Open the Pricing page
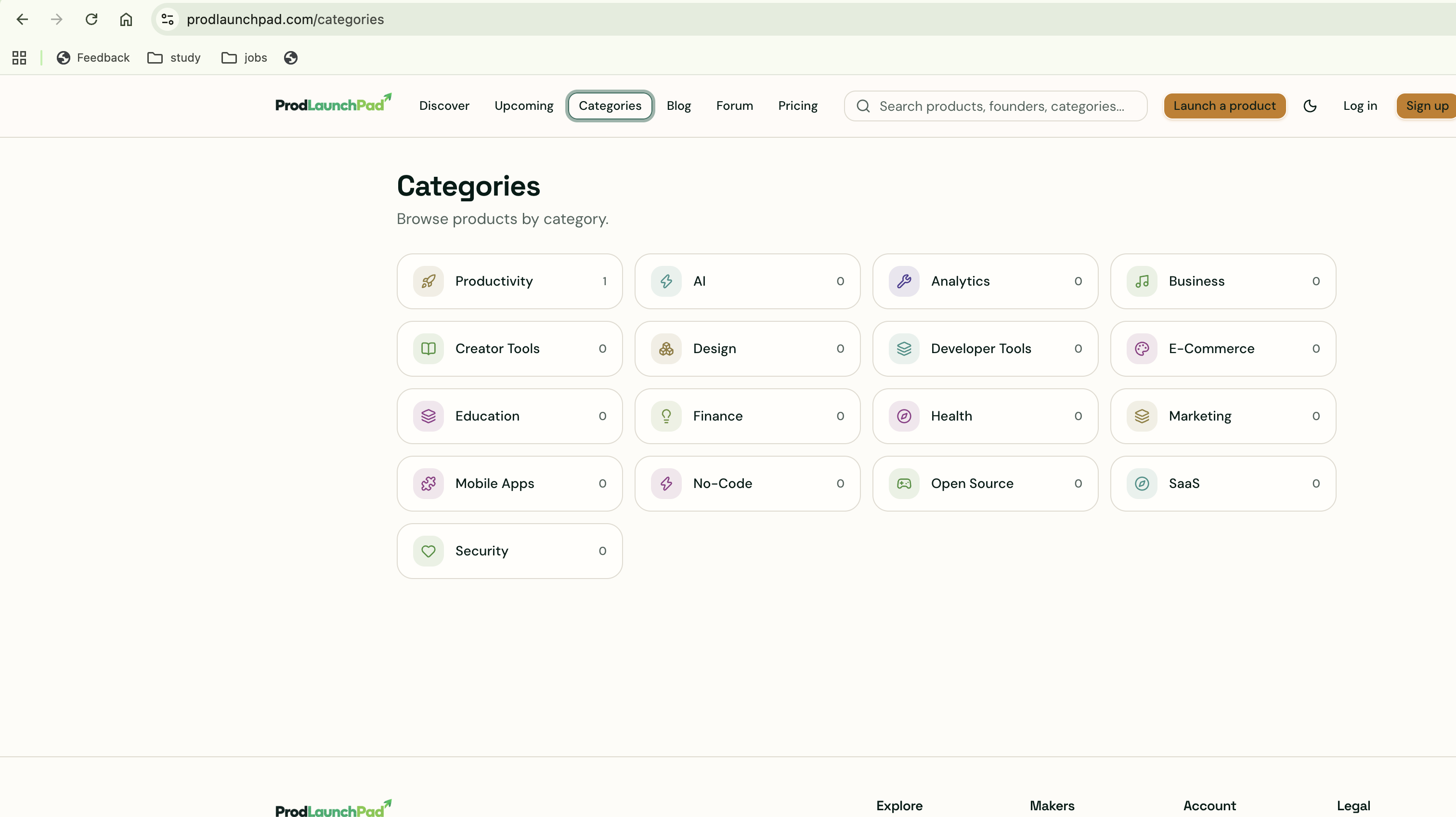 point(797,105)
